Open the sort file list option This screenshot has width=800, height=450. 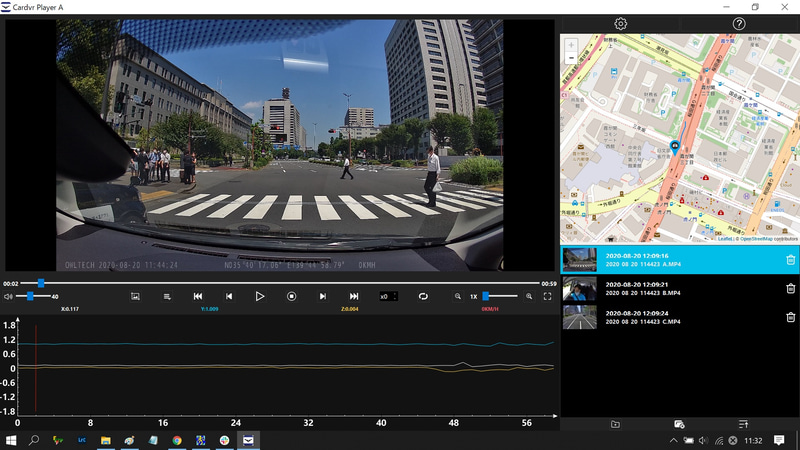tap(743, 424)
